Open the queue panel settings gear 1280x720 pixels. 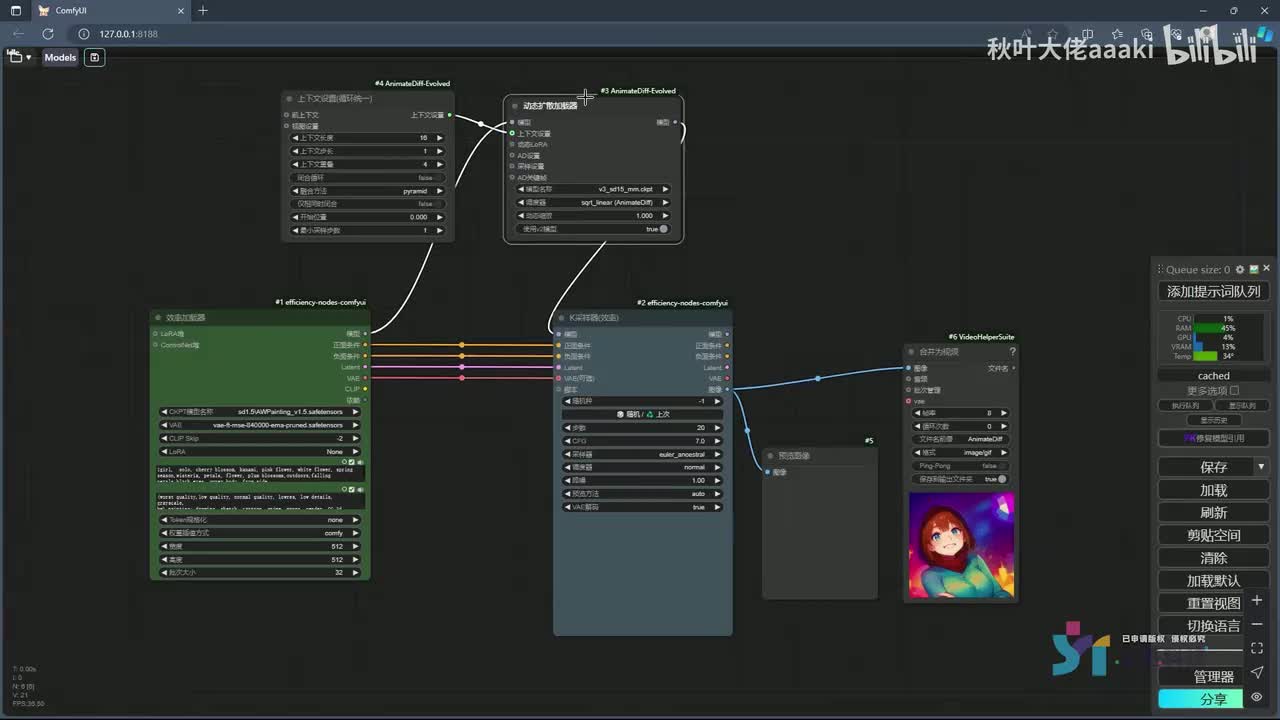(x=1240, y=269)
